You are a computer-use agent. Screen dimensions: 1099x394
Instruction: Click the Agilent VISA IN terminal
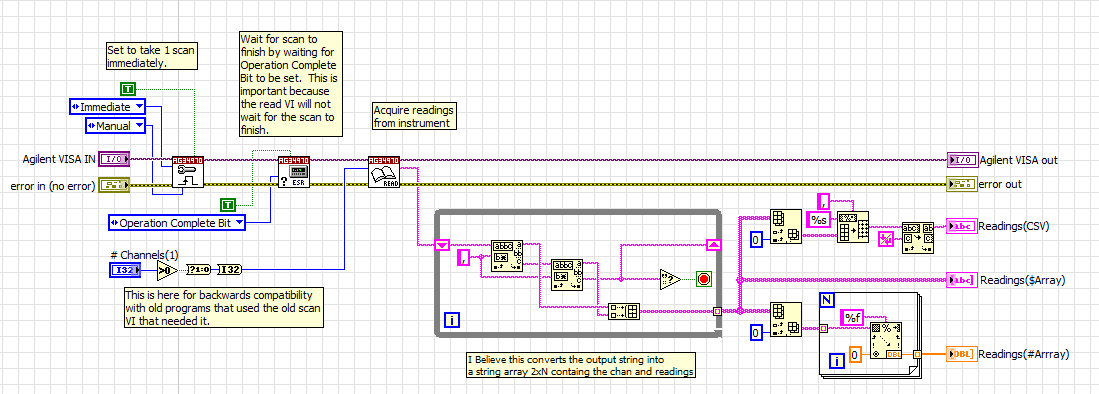point(114,160)
